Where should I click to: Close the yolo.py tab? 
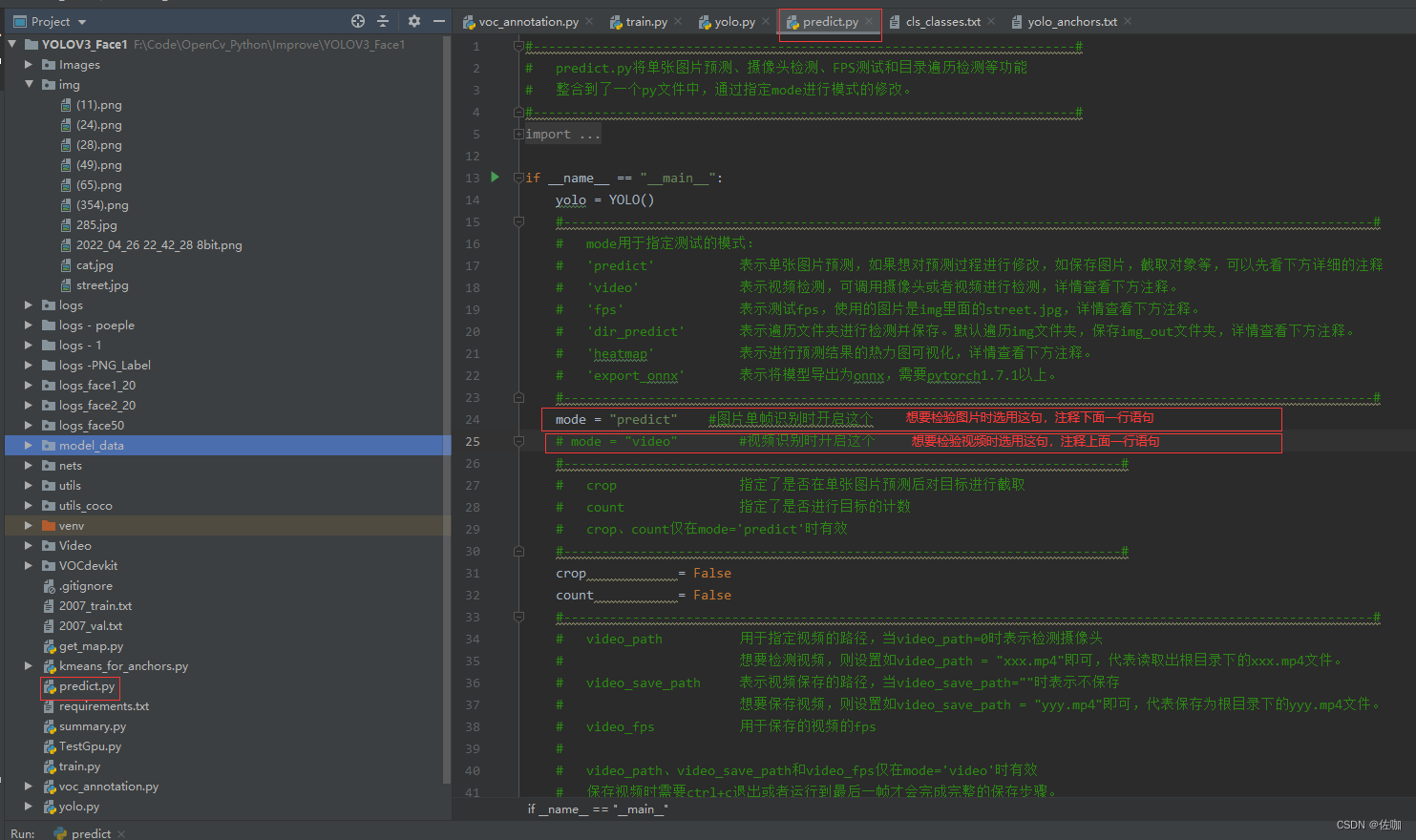pos(766,21)
